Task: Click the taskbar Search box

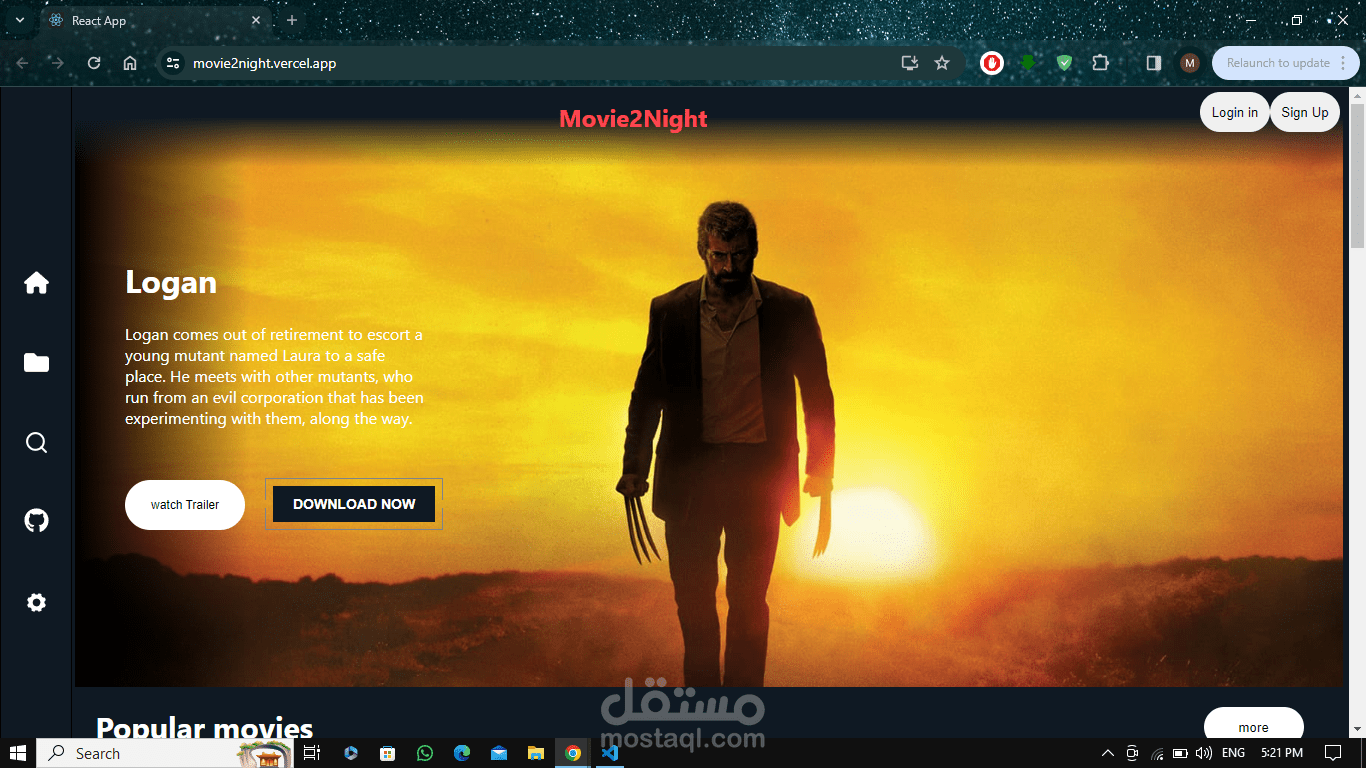Action: point(165,753)
